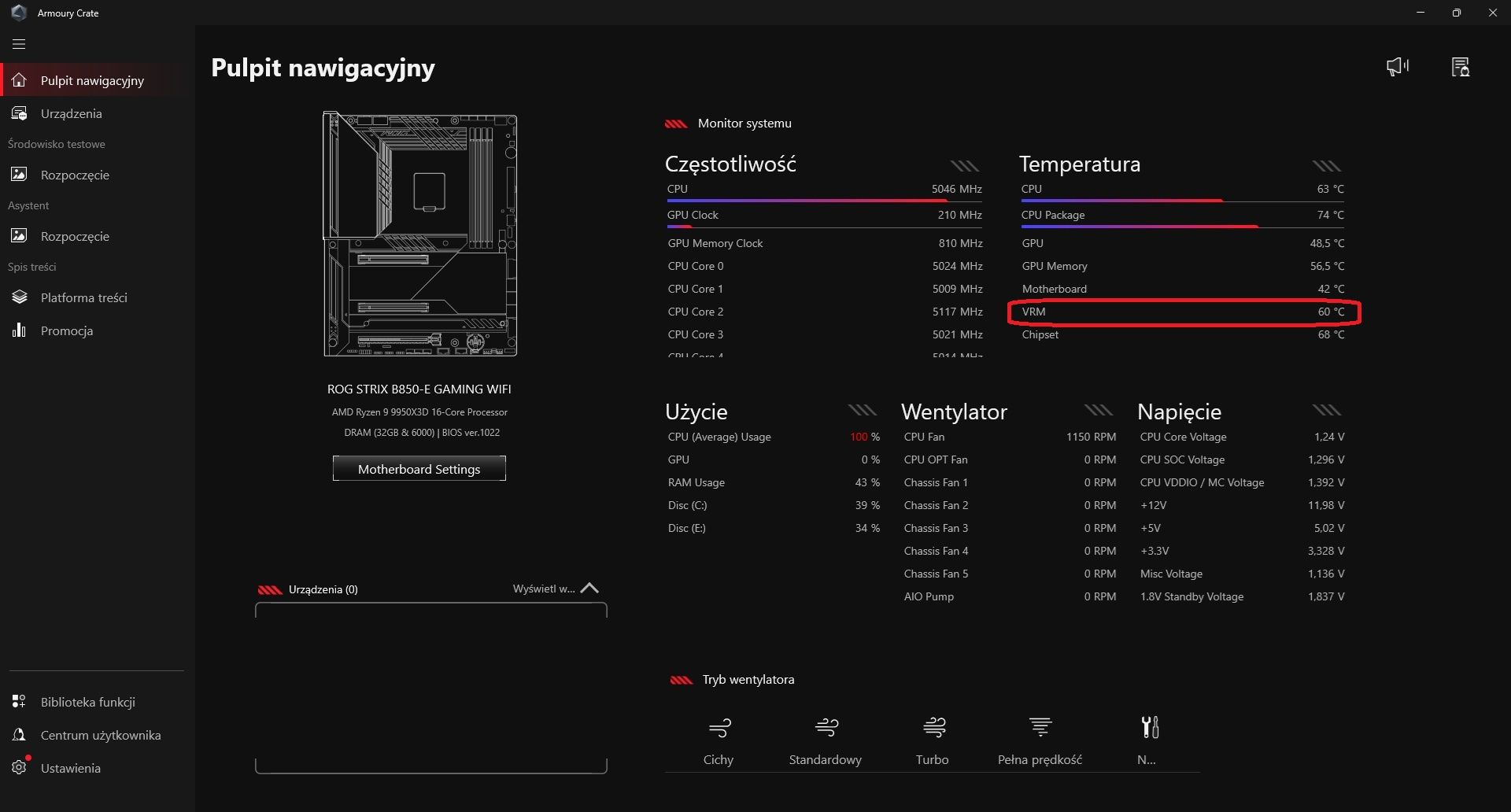Click the AIO Pump row
This screenshot has width=1511, height=812.
[1010, 596]
